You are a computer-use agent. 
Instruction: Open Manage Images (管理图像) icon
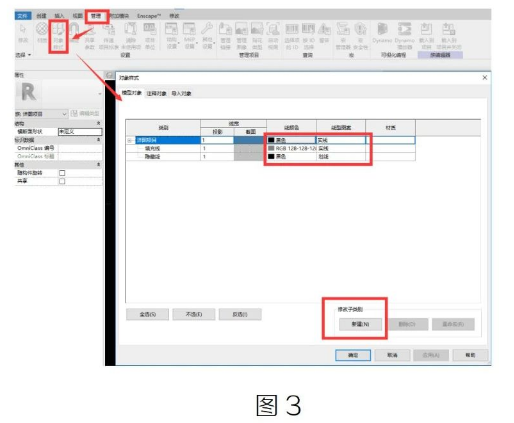click(241, 37)
